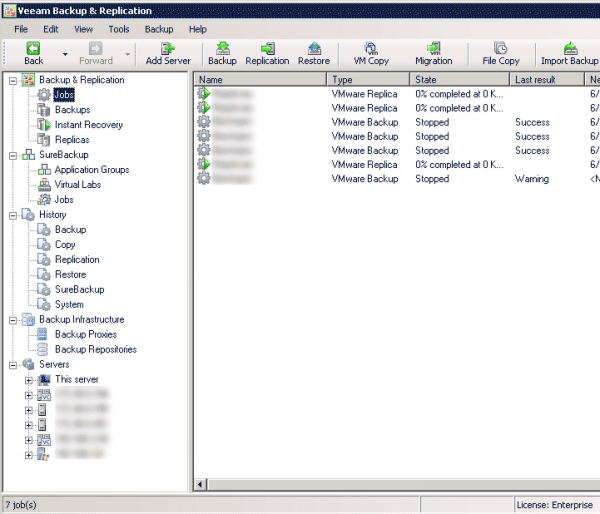The width and height of the screenshot is (600, 514).
Task: Collapse the Servers tree node
Action: 13,366
